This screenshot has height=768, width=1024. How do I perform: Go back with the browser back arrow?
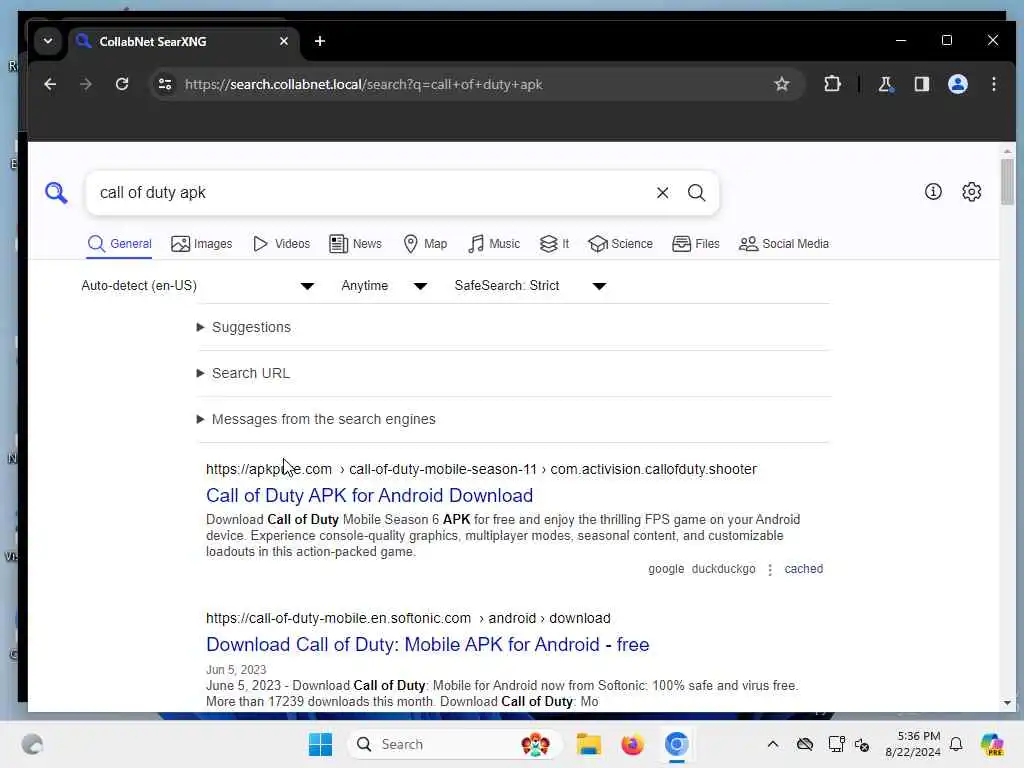50,84
